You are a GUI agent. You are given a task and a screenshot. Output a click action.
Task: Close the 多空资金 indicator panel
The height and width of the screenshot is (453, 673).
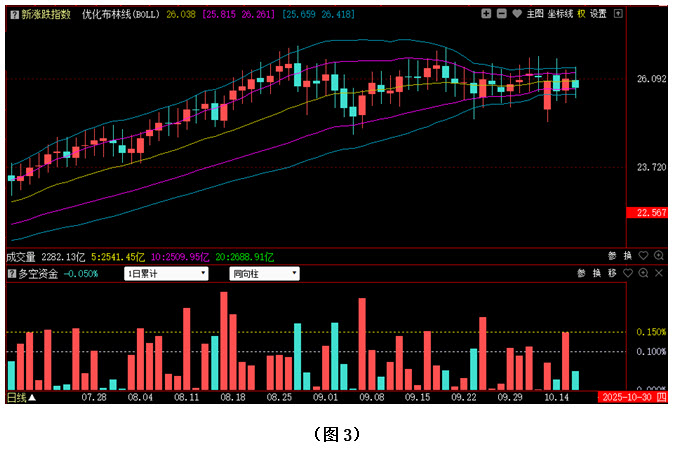click(x=657, y=273)
